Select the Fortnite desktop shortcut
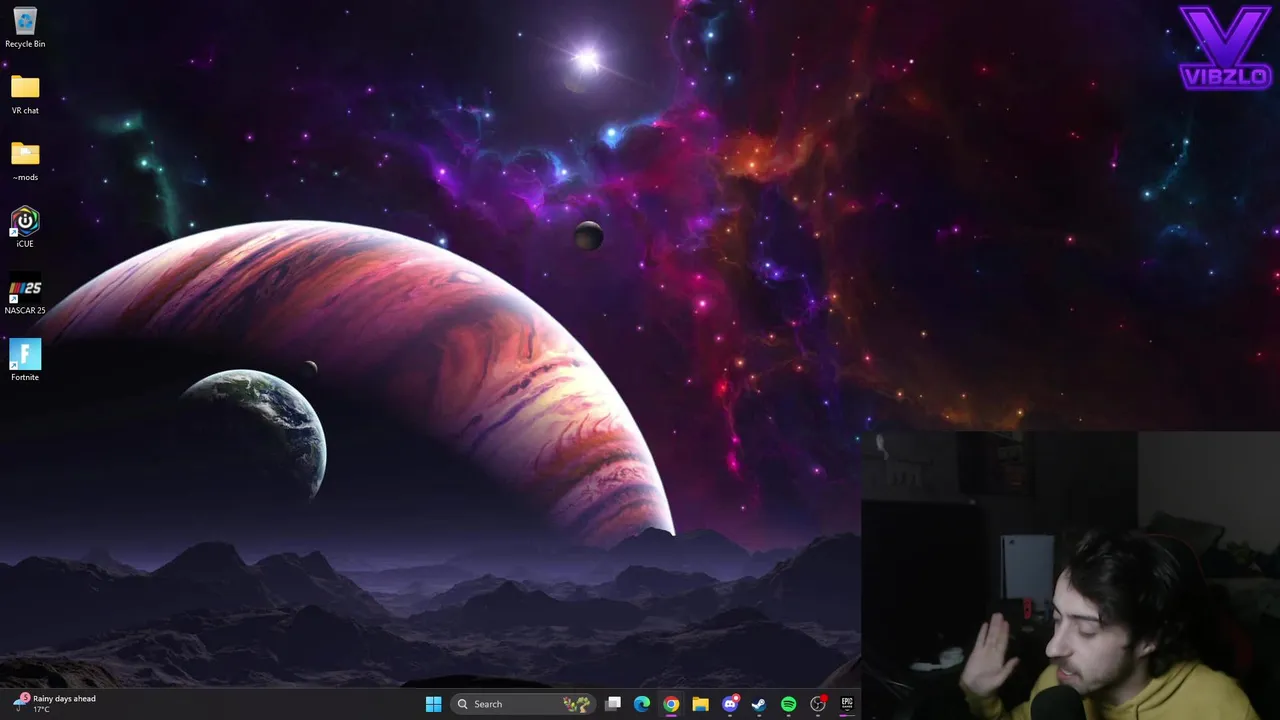Image resolution: width=1280 pixels, height=720 pixels. (25, 361)
